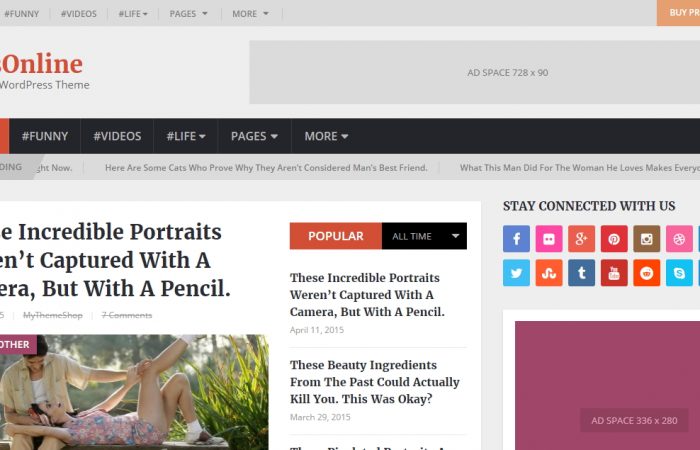Open the Twitter social icon
700x450 pixels.
[x=516, y=273]
